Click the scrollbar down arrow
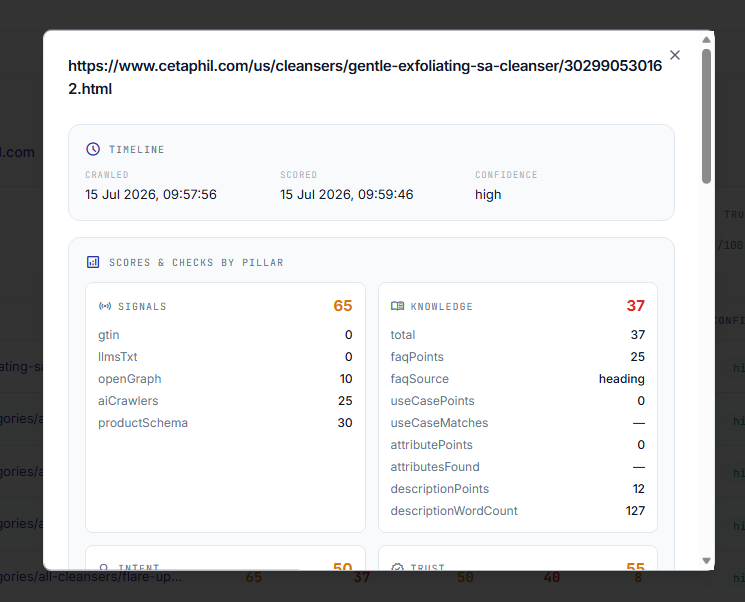The image size is (745, 602). click(x=707, y=561)
